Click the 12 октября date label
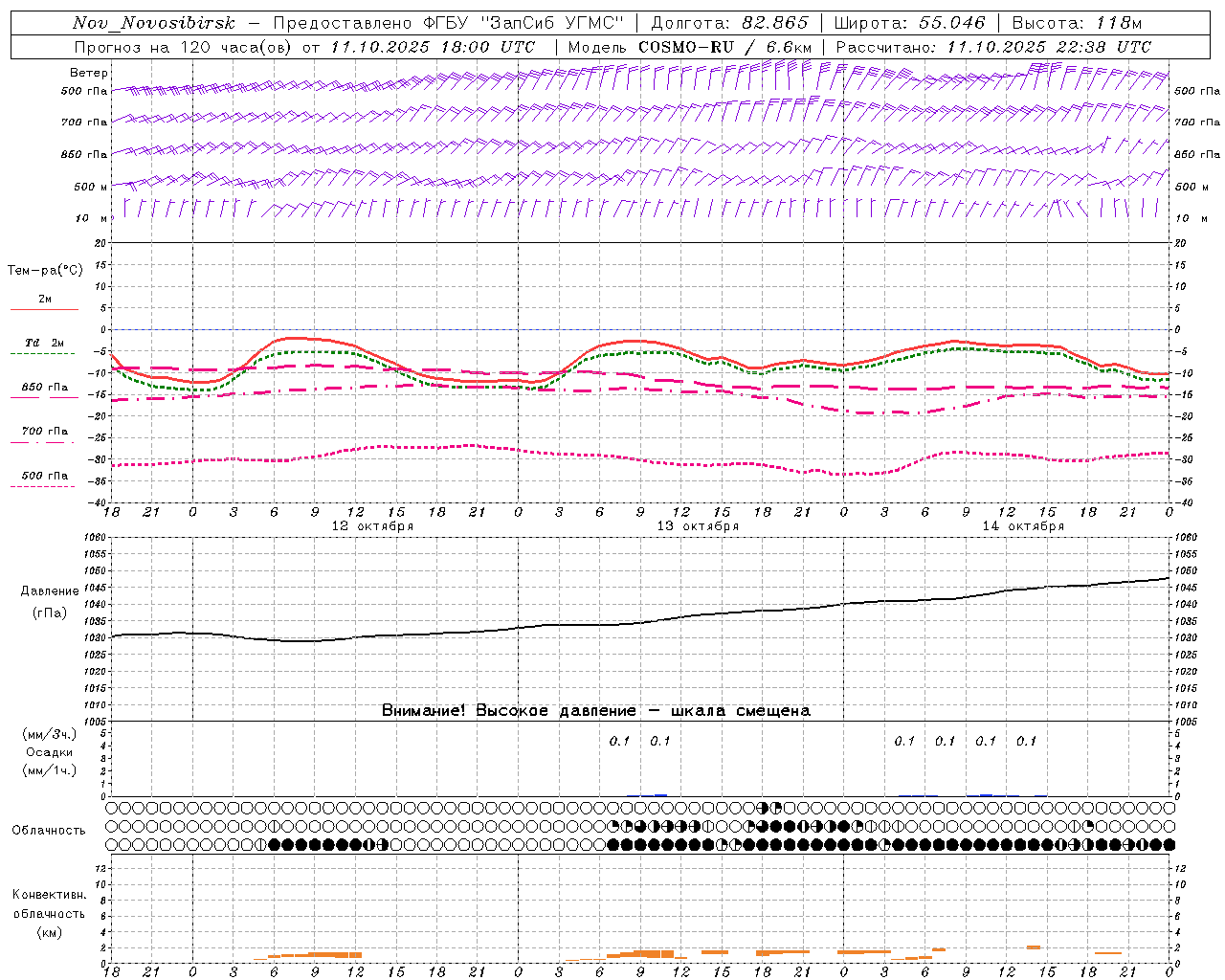Screen dimensions: 1225x980 click(x=372, y=526)
